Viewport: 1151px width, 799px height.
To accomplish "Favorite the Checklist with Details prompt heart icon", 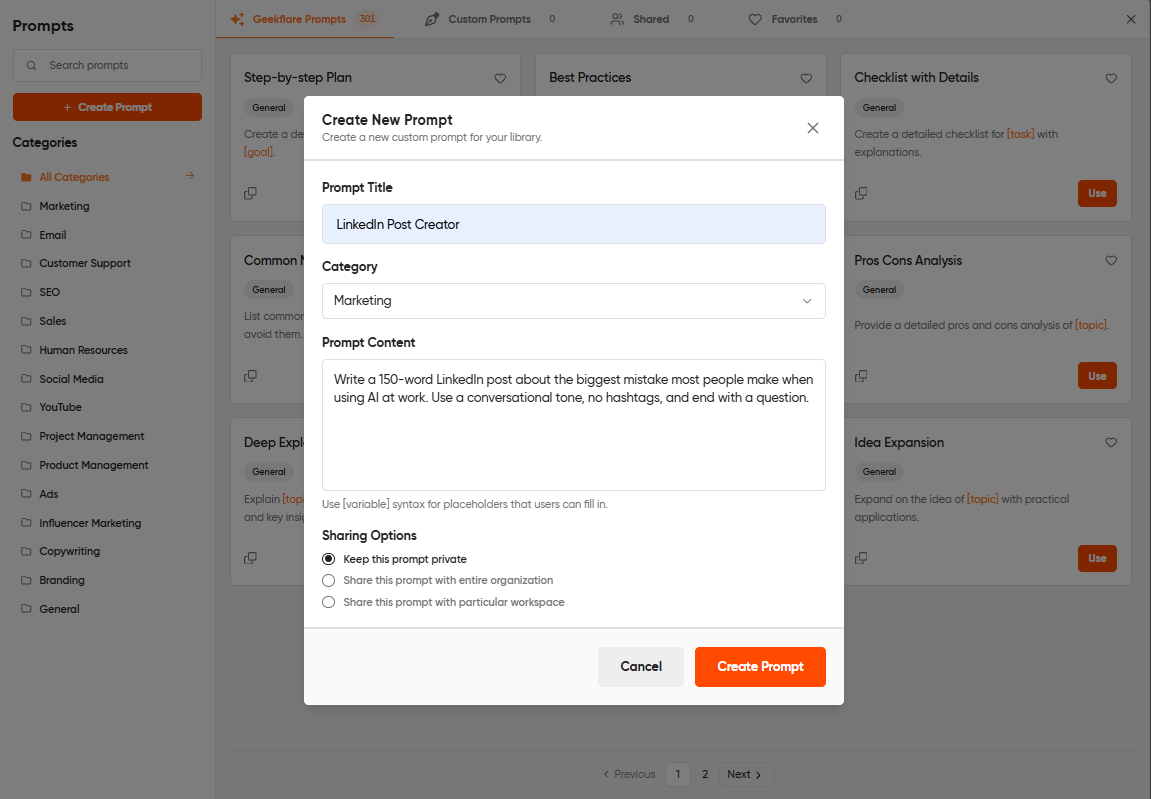I will [1111, 77].
